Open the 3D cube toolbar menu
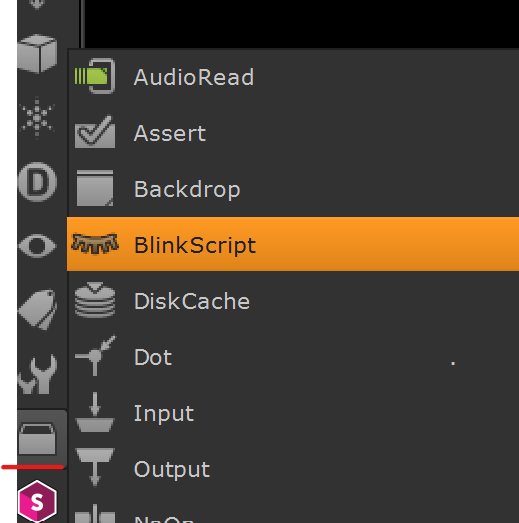The width and height of the screenshot is (519, 523). [x=37, y=54]
